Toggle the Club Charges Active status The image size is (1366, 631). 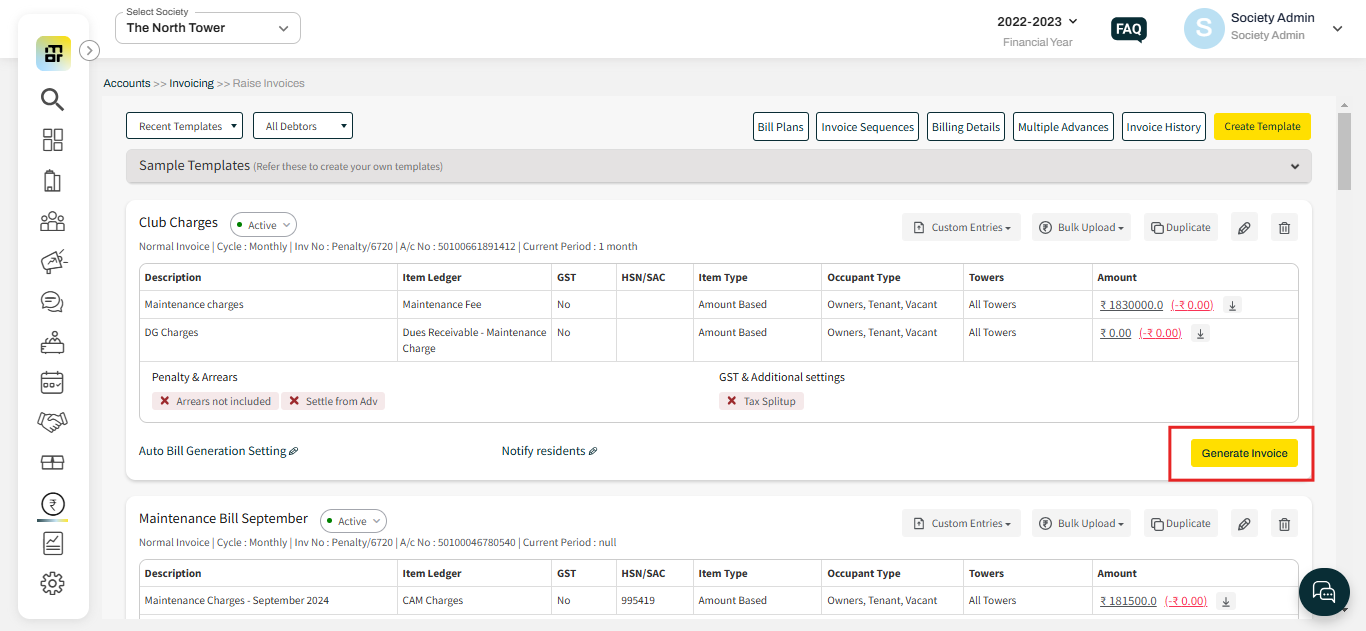[263, 225]
